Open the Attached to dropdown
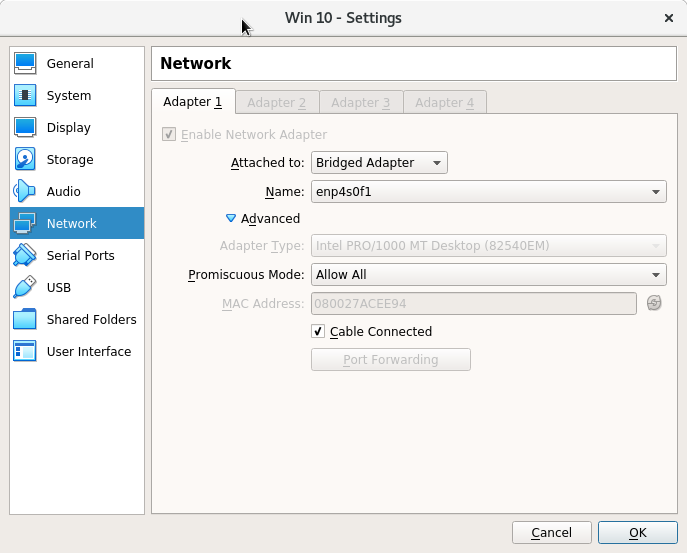This screenshot has width=687, height=553. [379, 163]
